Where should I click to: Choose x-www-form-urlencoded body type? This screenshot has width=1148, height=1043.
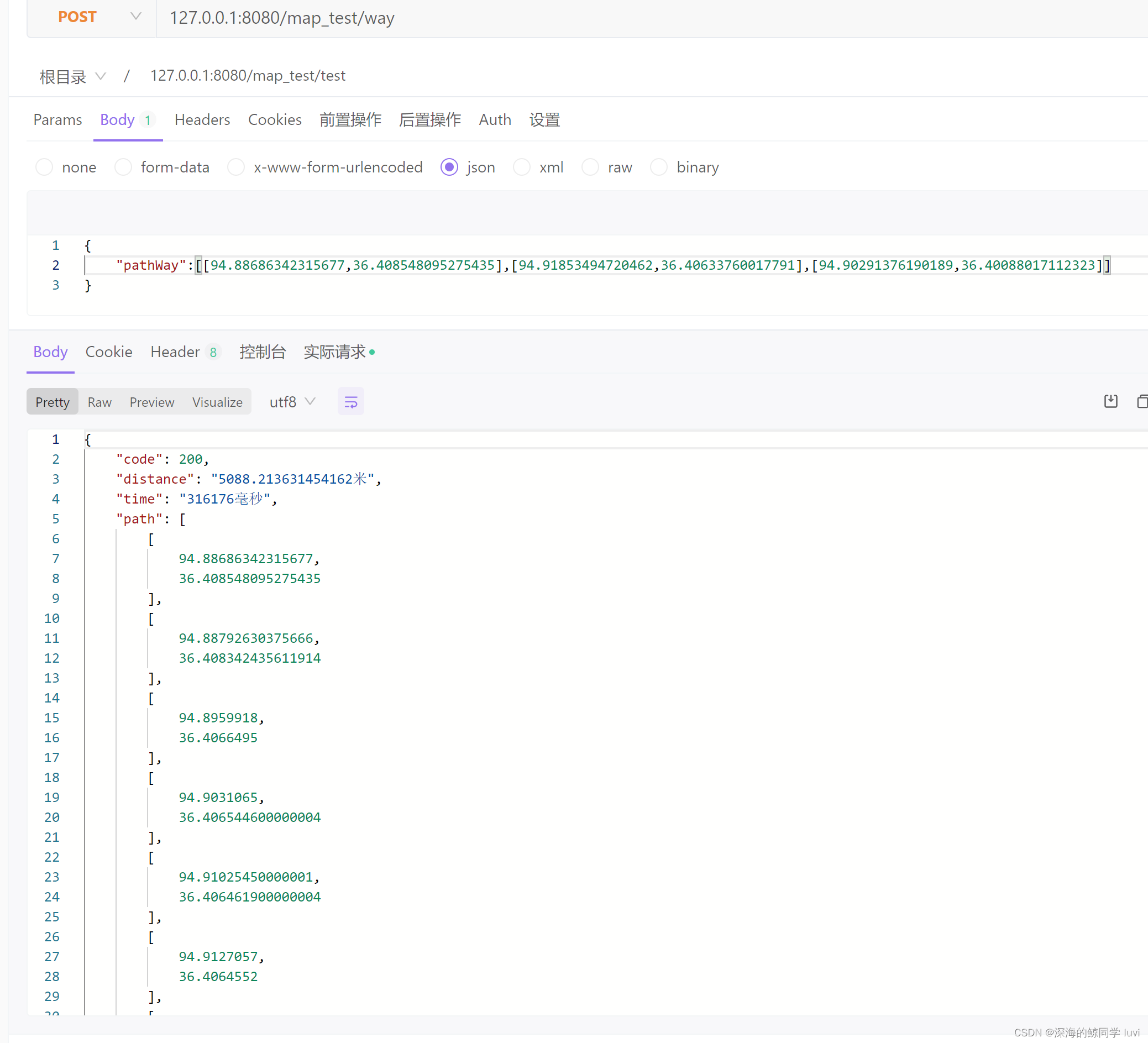[237, 167]
